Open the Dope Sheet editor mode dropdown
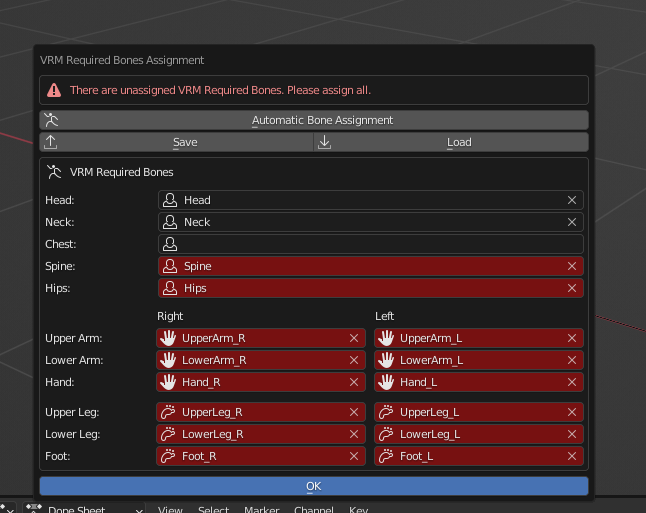 tap(84, 510)
